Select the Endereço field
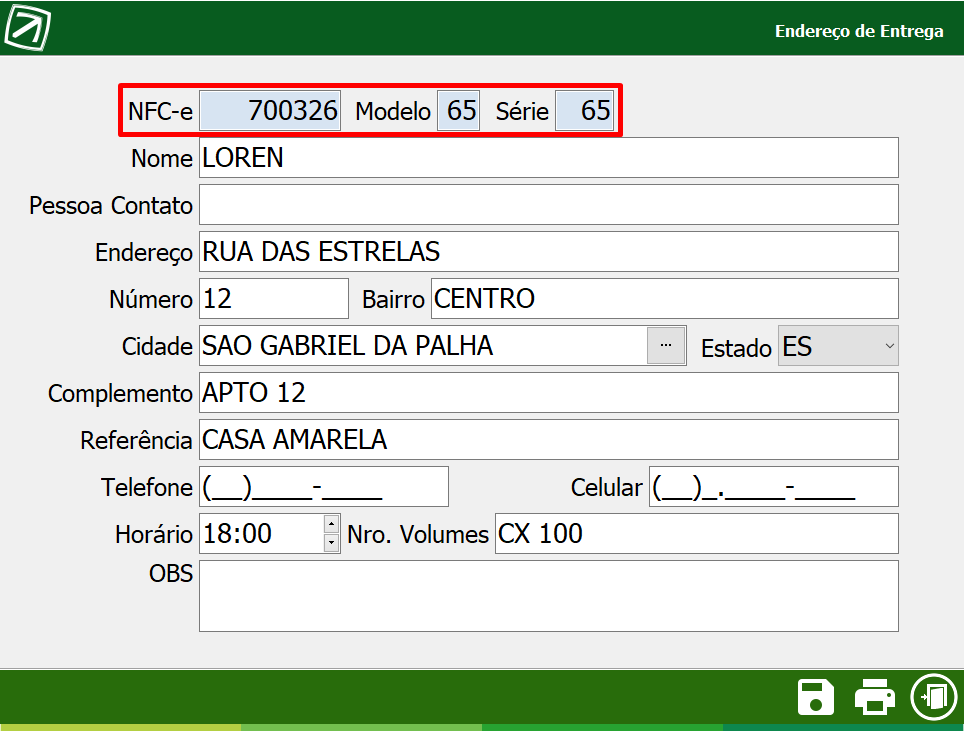This screenshot has width=964, height=731. tap(548, 251)
